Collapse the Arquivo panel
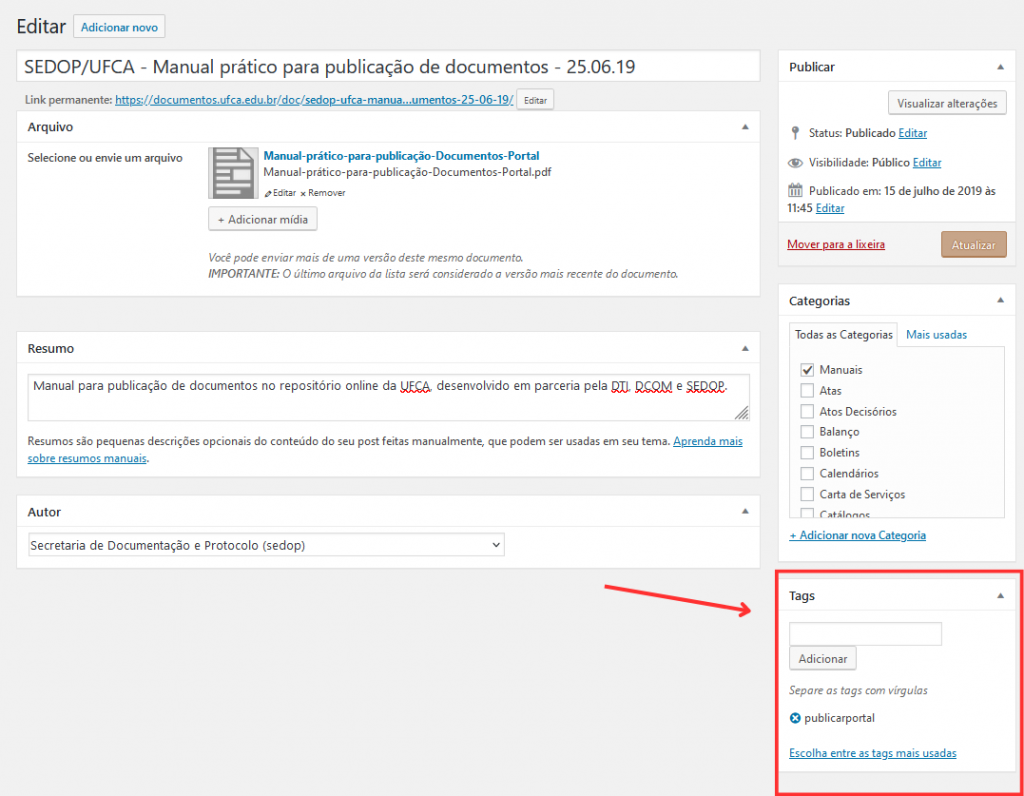Screen dimensions: 1024x796 point(745,127)
